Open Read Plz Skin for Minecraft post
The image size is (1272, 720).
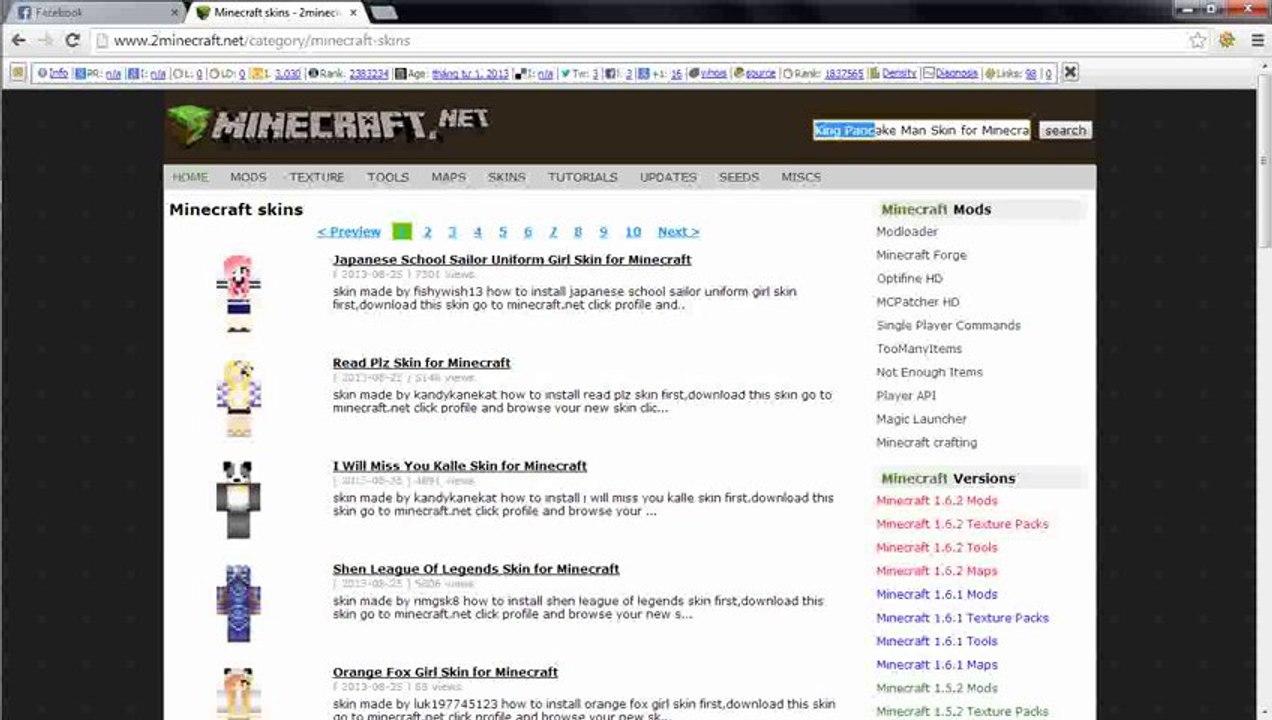(x=422, y=363)
